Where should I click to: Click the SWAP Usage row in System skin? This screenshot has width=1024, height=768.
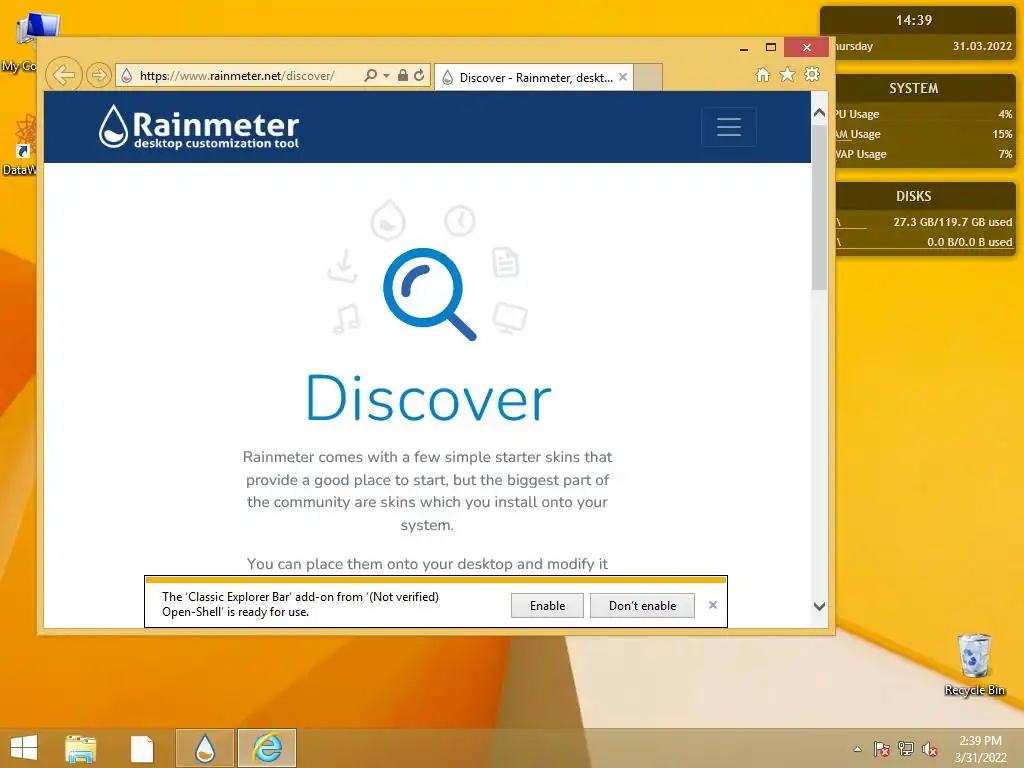pyautogui.click(x=923, y=154)
